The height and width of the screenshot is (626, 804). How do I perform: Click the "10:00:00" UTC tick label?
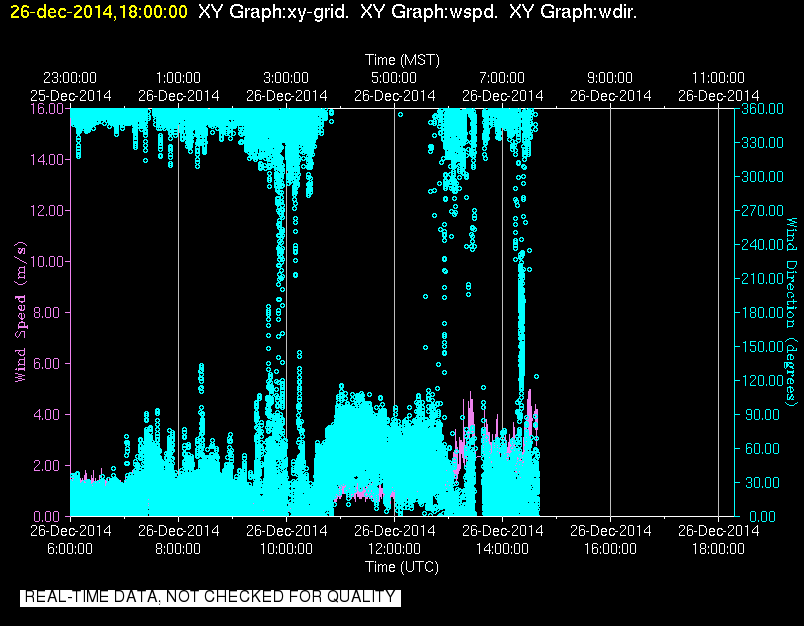[x=286, y=549]
